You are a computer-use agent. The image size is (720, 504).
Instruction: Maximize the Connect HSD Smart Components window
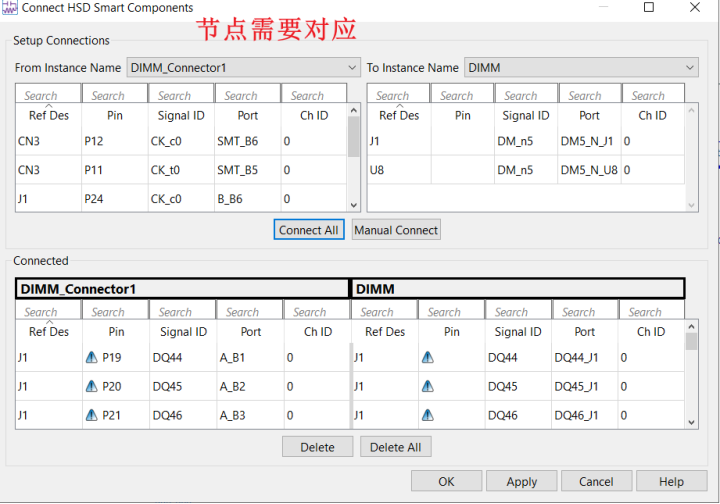(649, 7)
